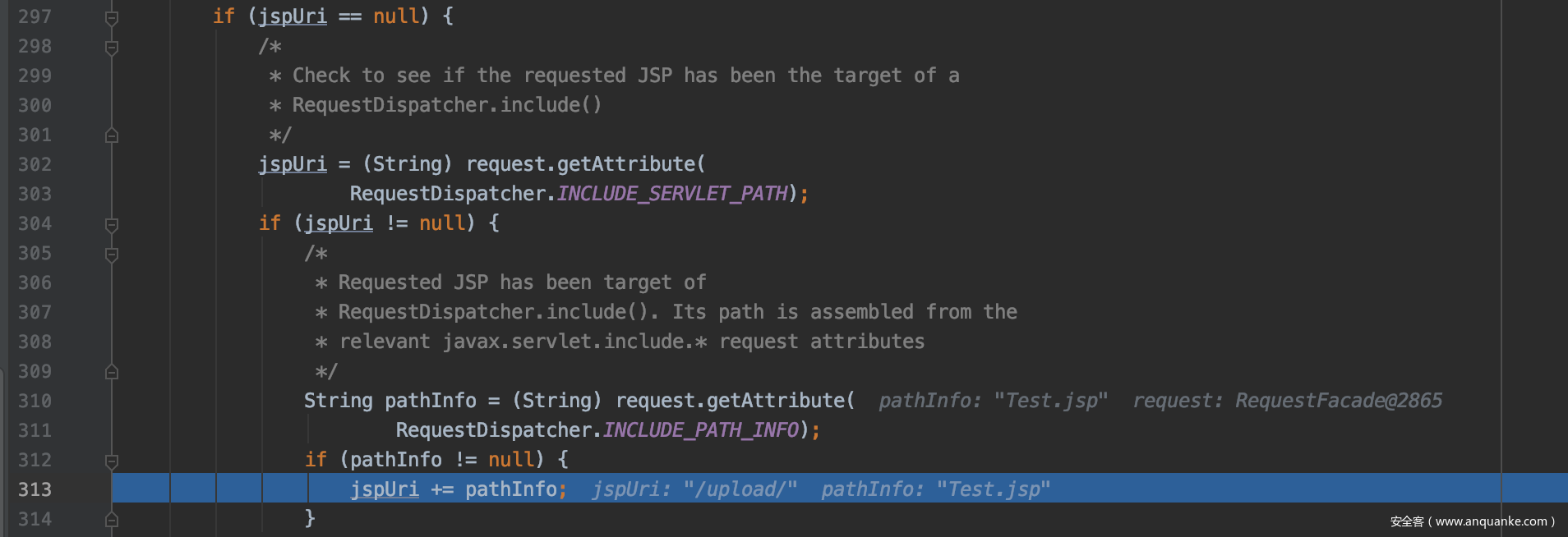Click the RequestFacade@2865 inline debug hint
The image size is (1568, 537).
[x=1338, y=401]
